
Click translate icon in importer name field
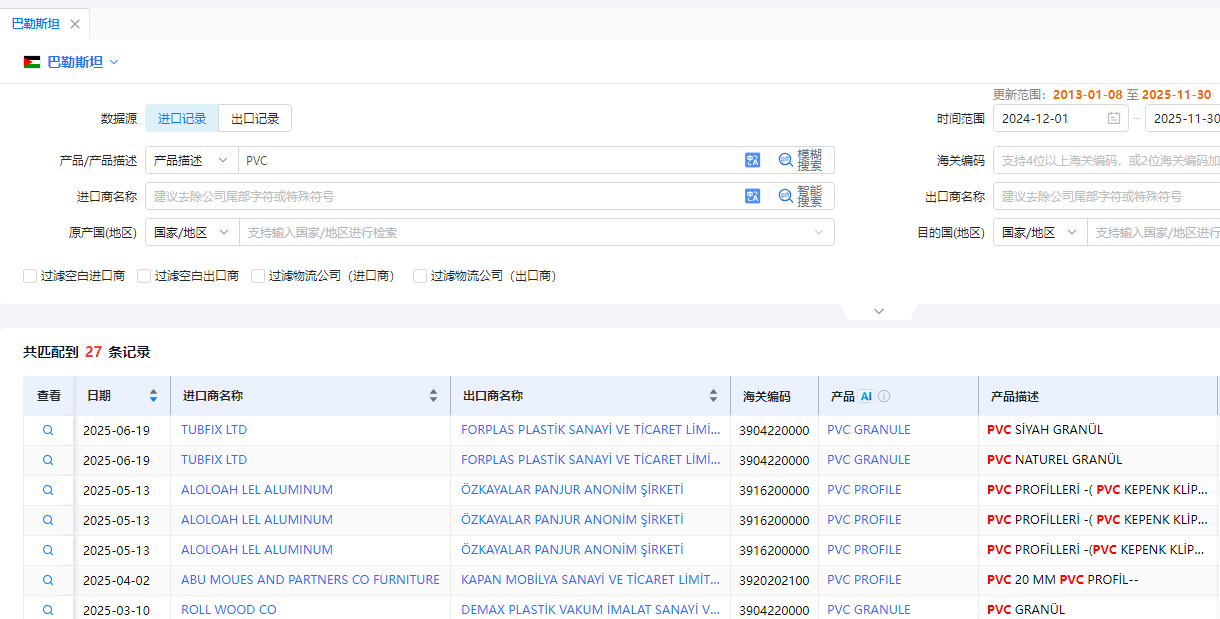click(x=752, y=196)
